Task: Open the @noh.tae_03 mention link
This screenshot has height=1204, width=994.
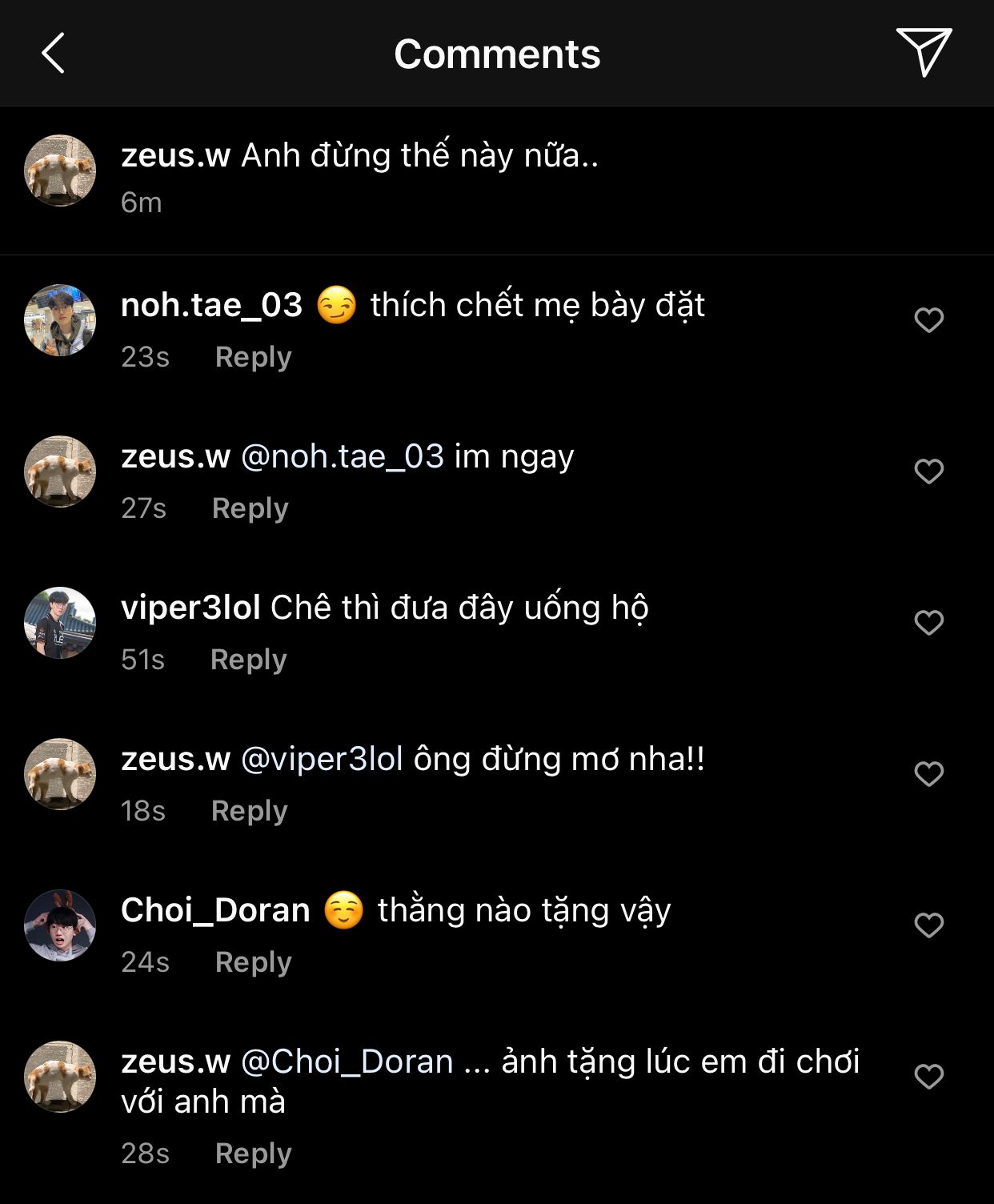Action: (343, 456)
